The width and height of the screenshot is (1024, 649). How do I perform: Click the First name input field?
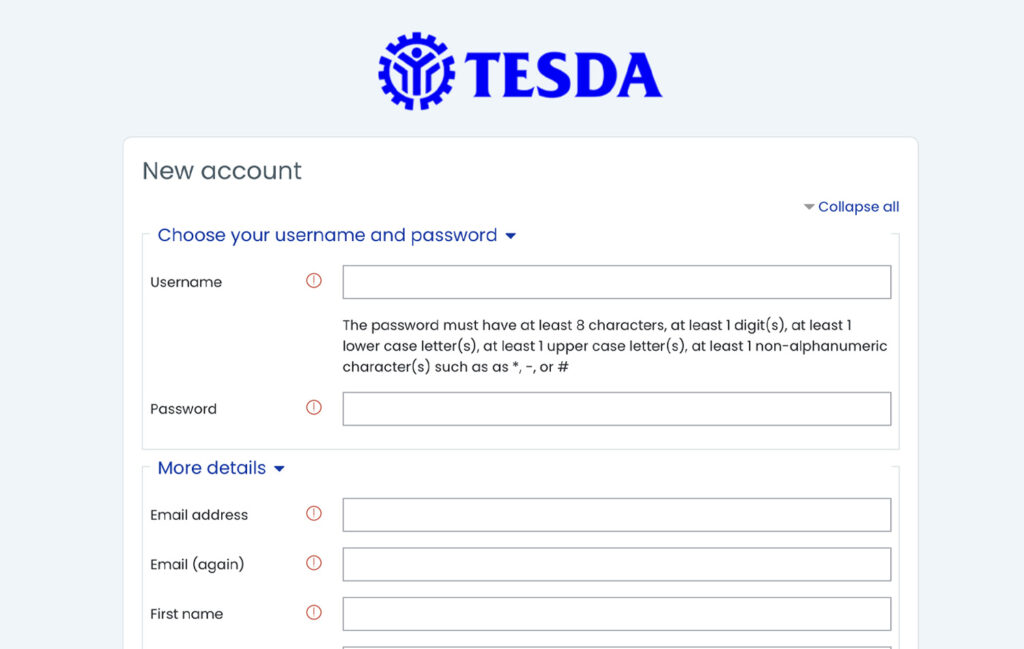pos(616,613)
